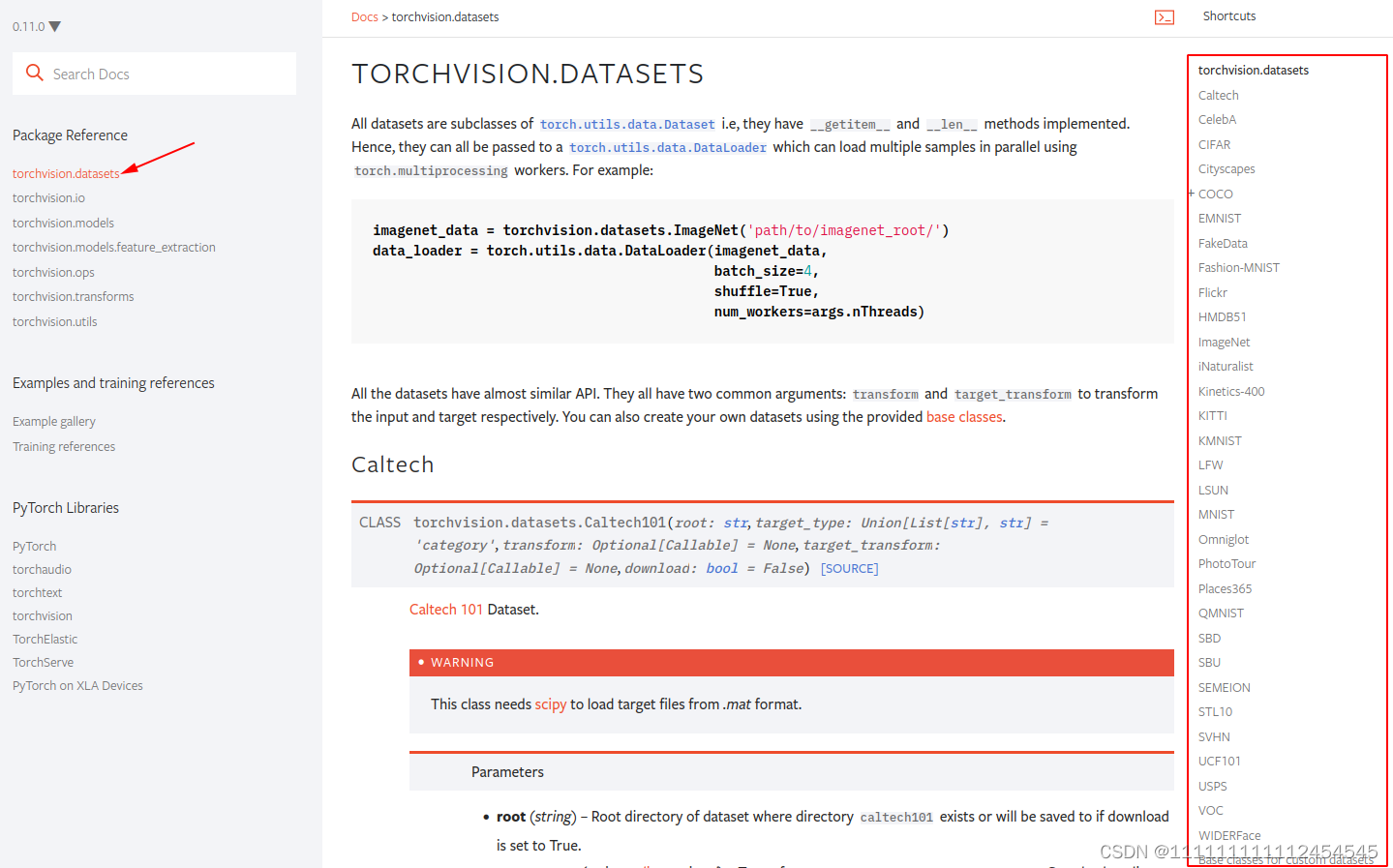Jump to USPS in shortcuts

click(x=1213, y=787)
